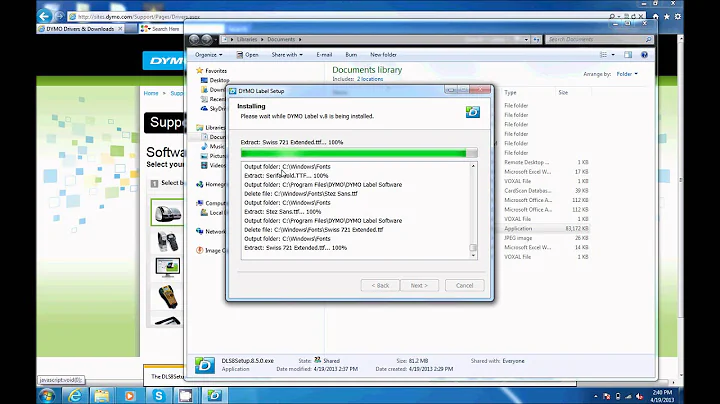The height and width of the screenshot is (404, 720).
Task: Open Organize menu in Explorer window
Action: [208, 55]
